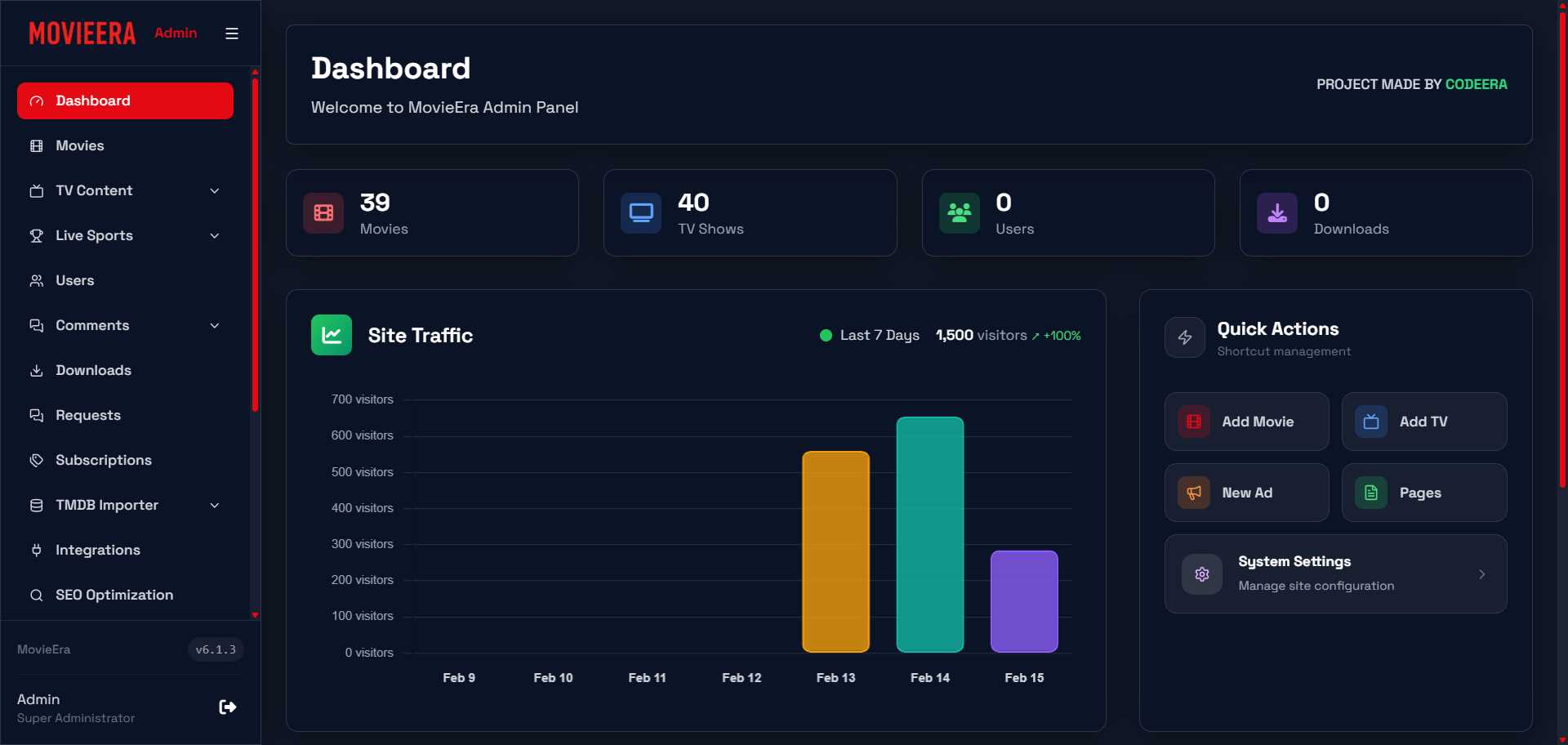Viewport: 1568px width, 745px height.
Task: Click the sidebar's red vertical scrollbar
Action: [x=255, y=245]
